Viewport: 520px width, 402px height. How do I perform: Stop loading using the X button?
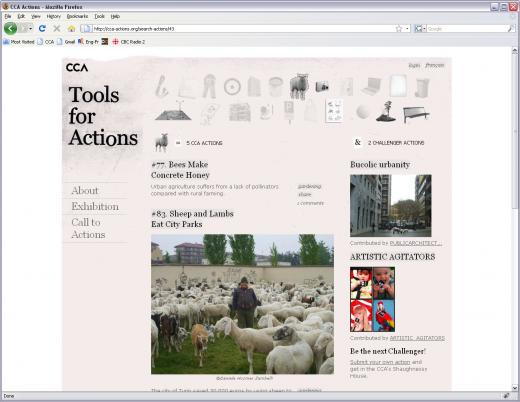(x=57, y=29)
